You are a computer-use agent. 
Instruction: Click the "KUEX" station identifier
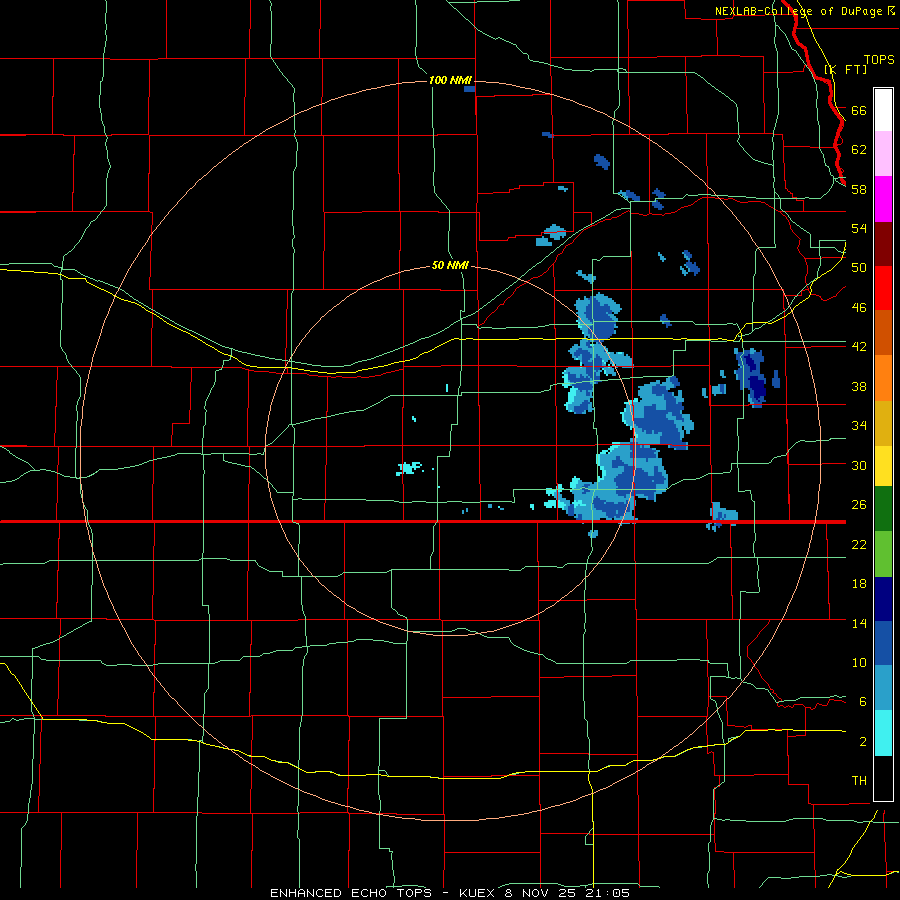(x=478, y=893)
